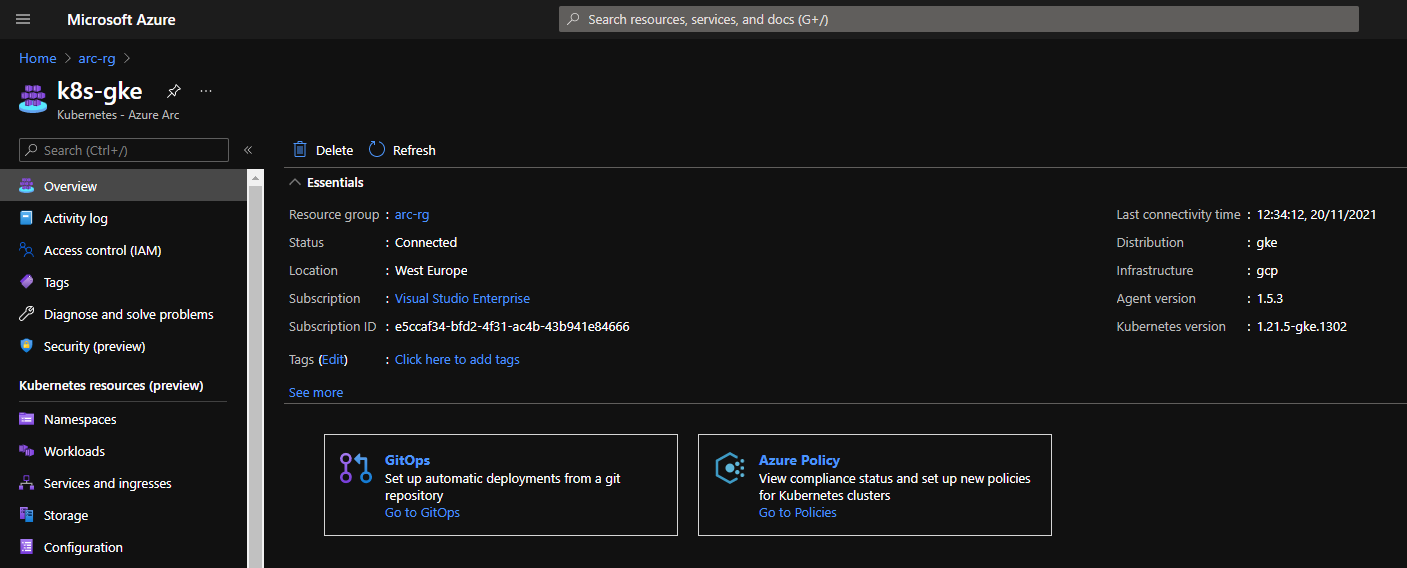Click the Azure Policy card title
Viewport: 1407px width, 568px height.
coord(799,460)
